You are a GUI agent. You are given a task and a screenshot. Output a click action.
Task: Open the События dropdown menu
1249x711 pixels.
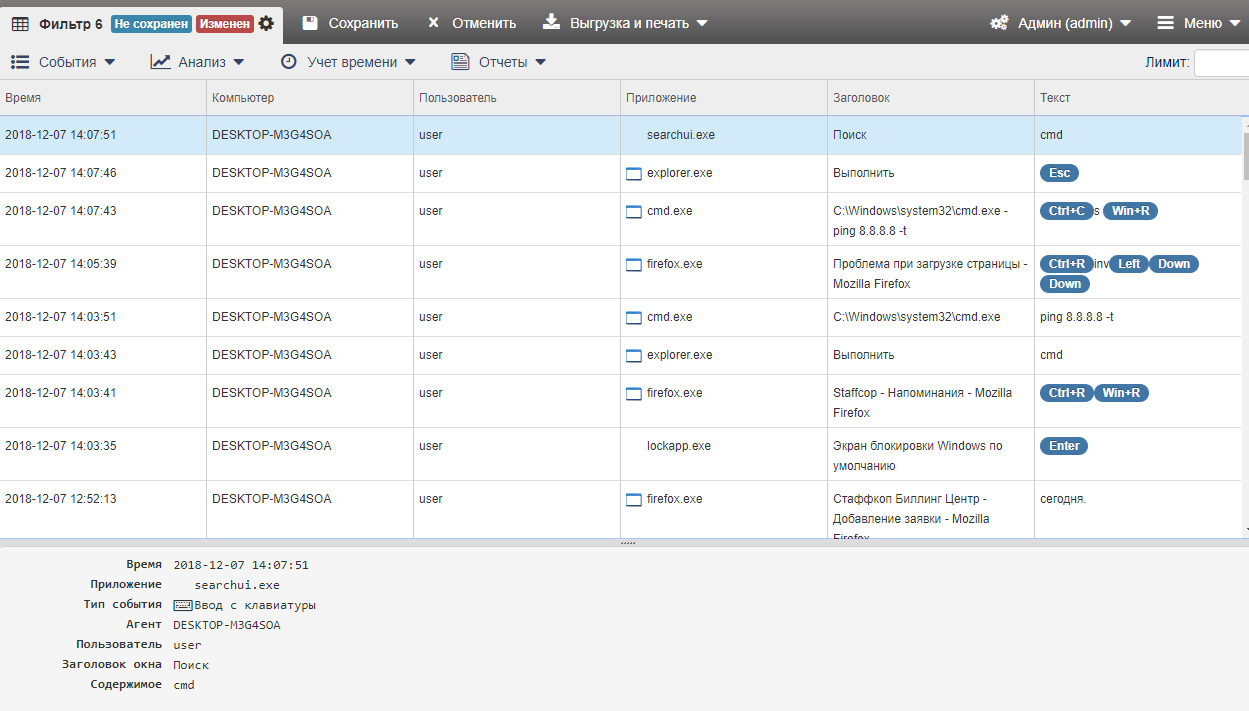coord(63,62)
